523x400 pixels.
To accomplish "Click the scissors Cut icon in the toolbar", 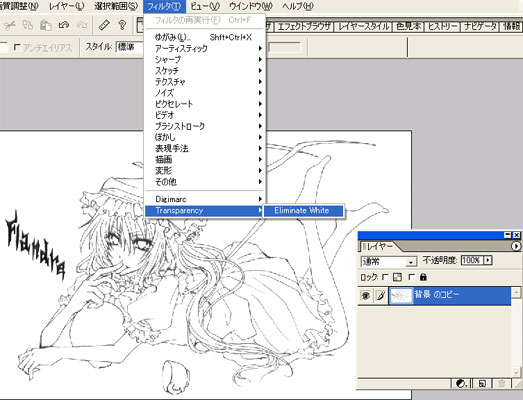I will 9,25.
